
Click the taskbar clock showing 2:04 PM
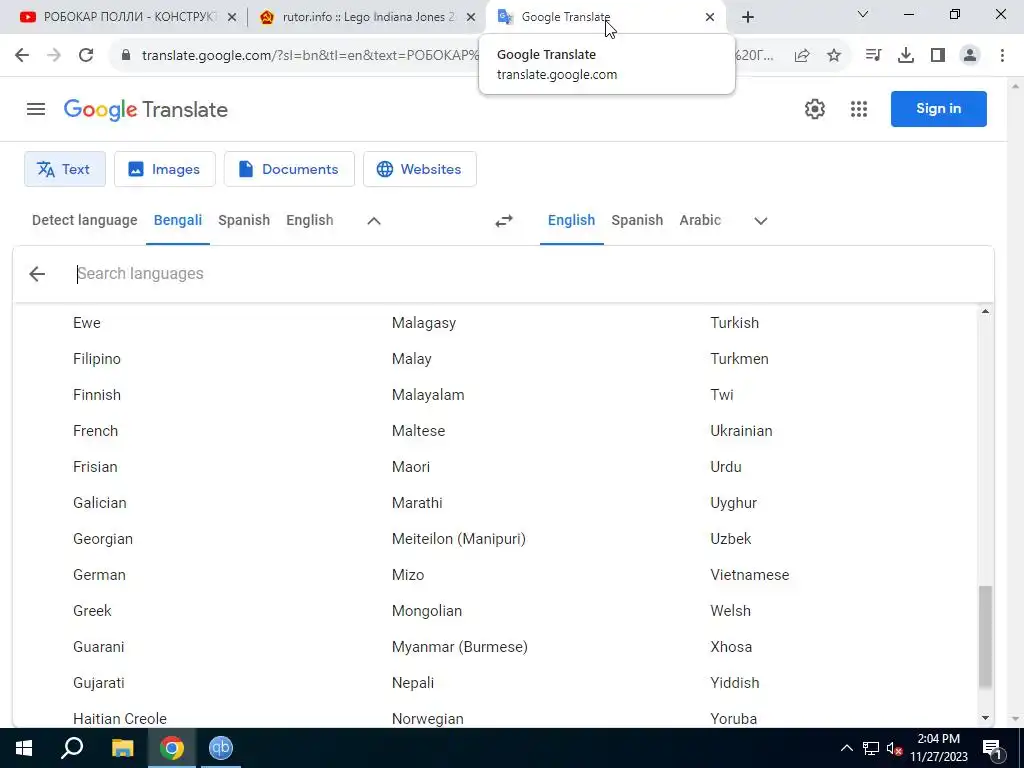pos(938,748)
